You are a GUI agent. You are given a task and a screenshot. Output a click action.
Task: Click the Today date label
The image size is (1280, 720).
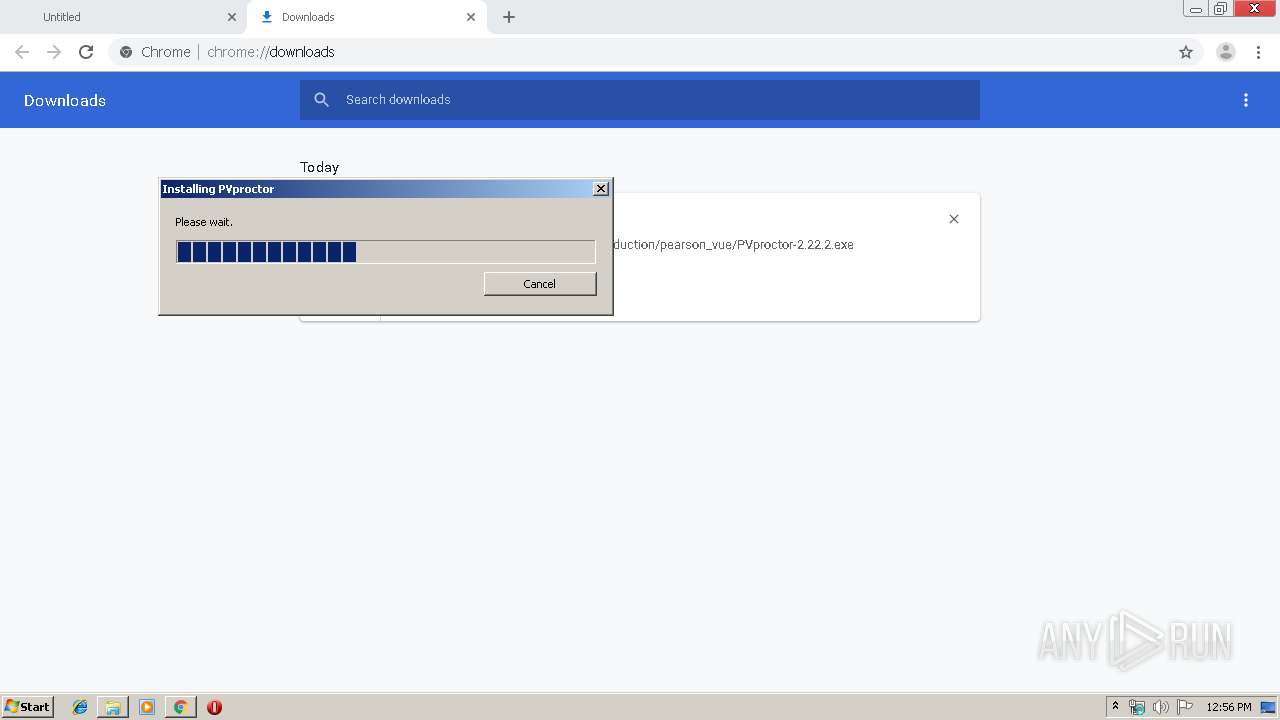pyautogui.click(x=320, y=167)
